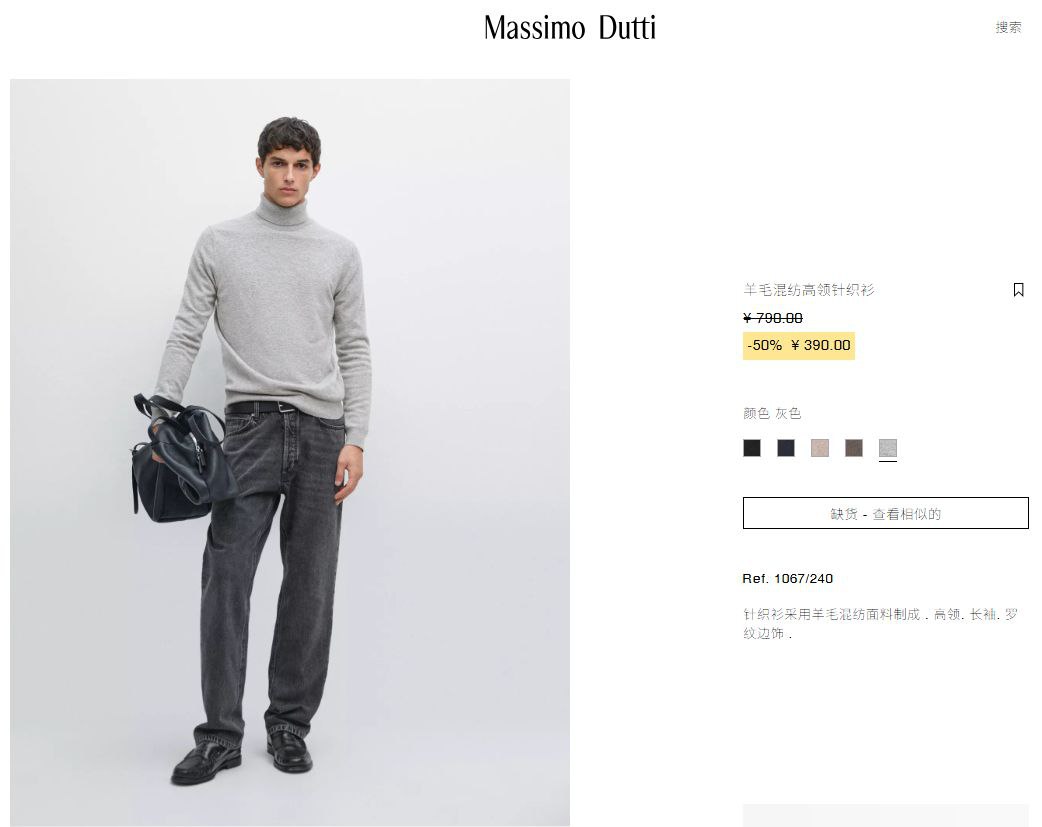Click the product description paragraph text
Image resolution: width=1042 pixels, height=827 pixels.
click(880, 624)
